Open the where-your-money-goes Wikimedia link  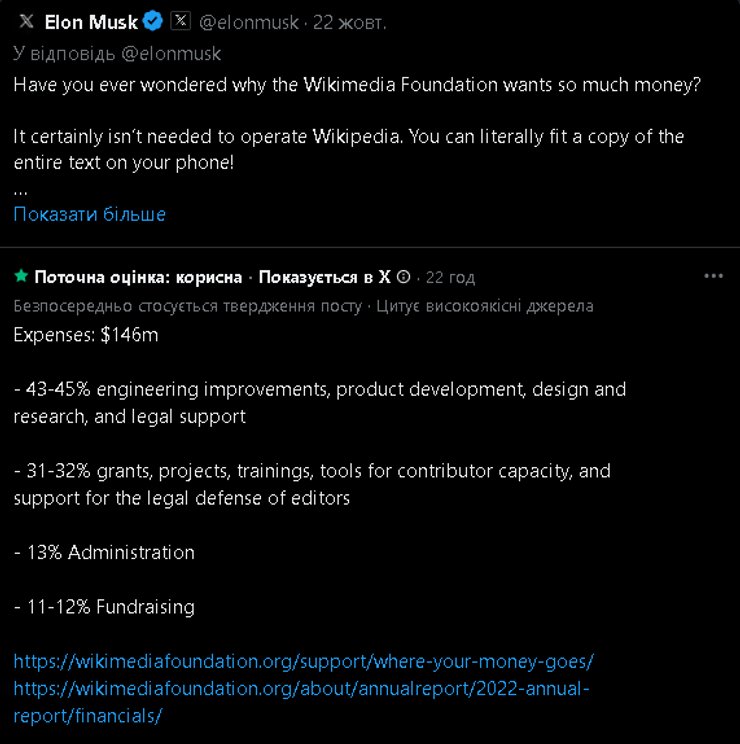304,661
